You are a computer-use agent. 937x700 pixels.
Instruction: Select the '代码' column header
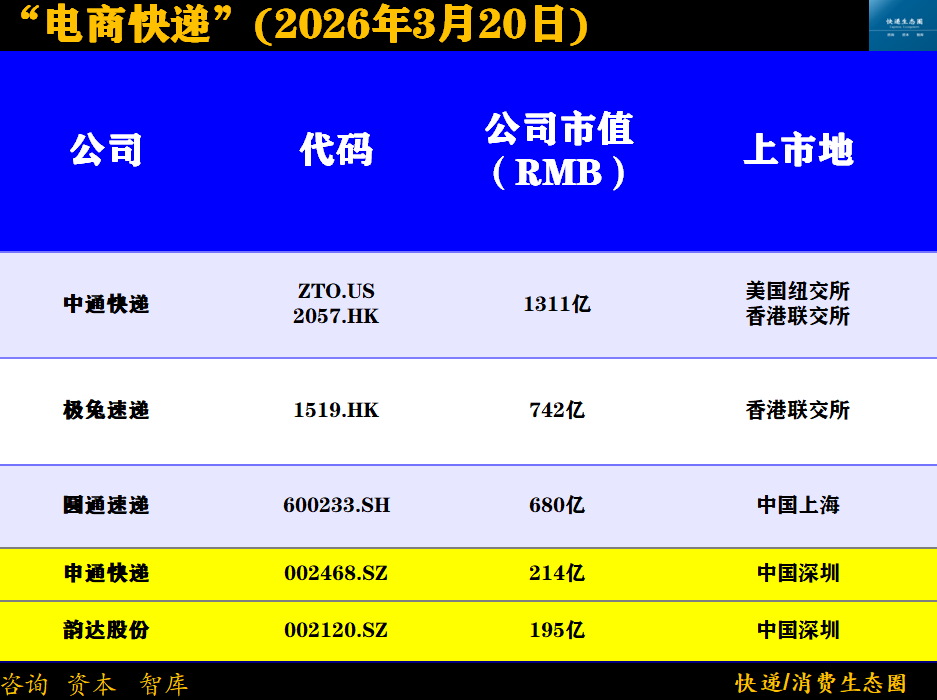[x=336, y=149]
